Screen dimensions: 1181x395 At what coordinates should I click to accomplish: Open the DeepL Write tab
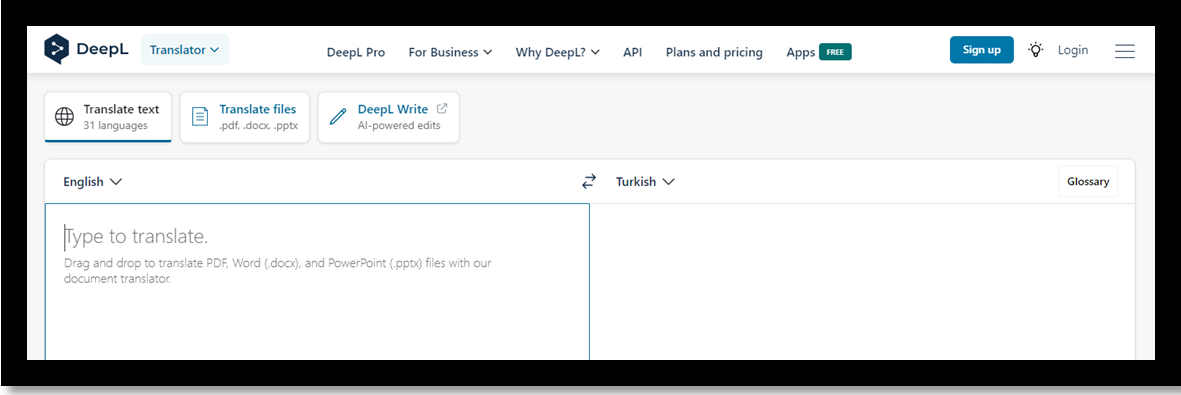389,117
